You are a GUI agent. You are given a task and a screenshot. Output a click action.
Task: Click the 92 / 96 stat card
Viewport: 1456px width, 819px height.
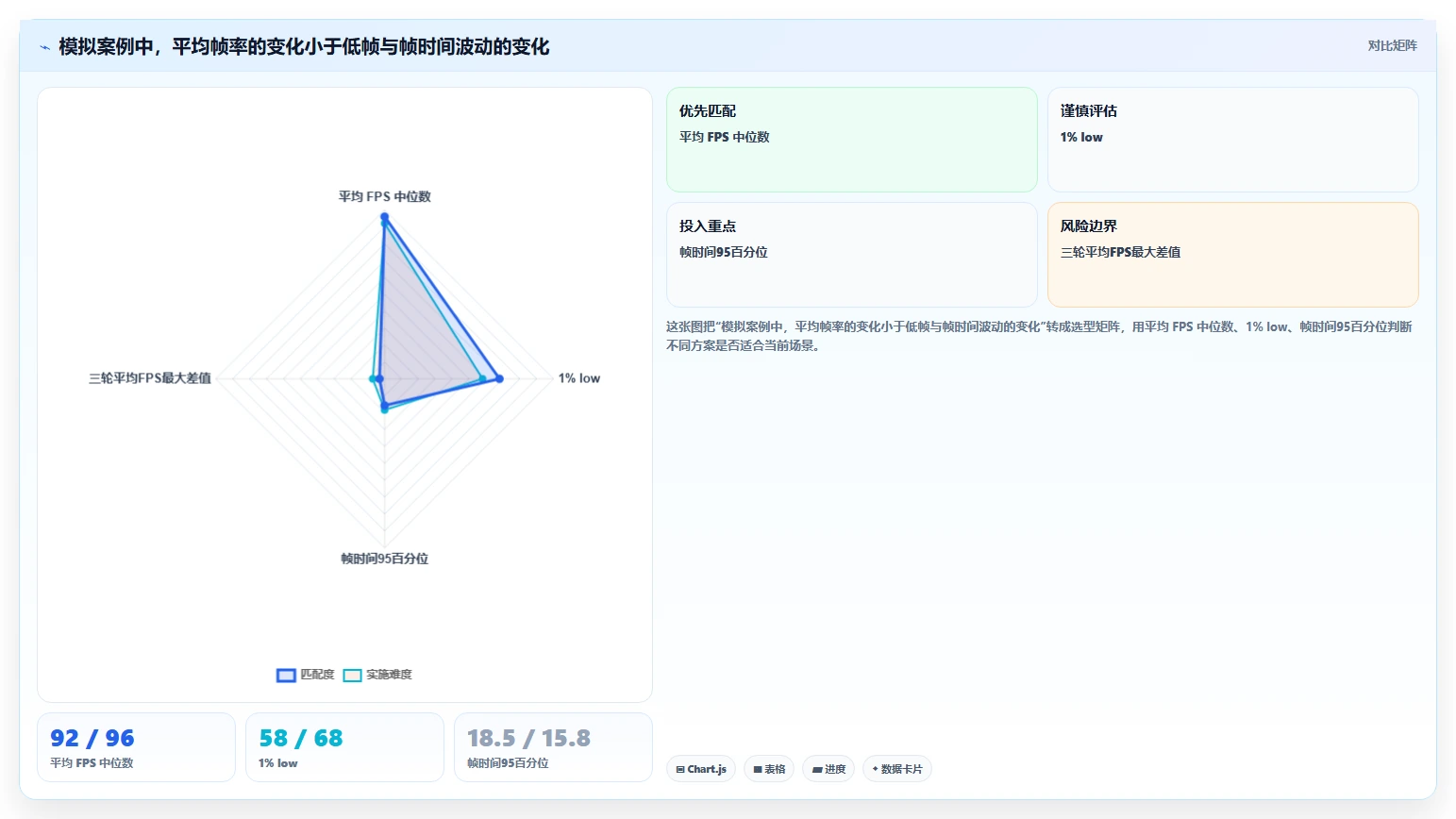[136, 747]
